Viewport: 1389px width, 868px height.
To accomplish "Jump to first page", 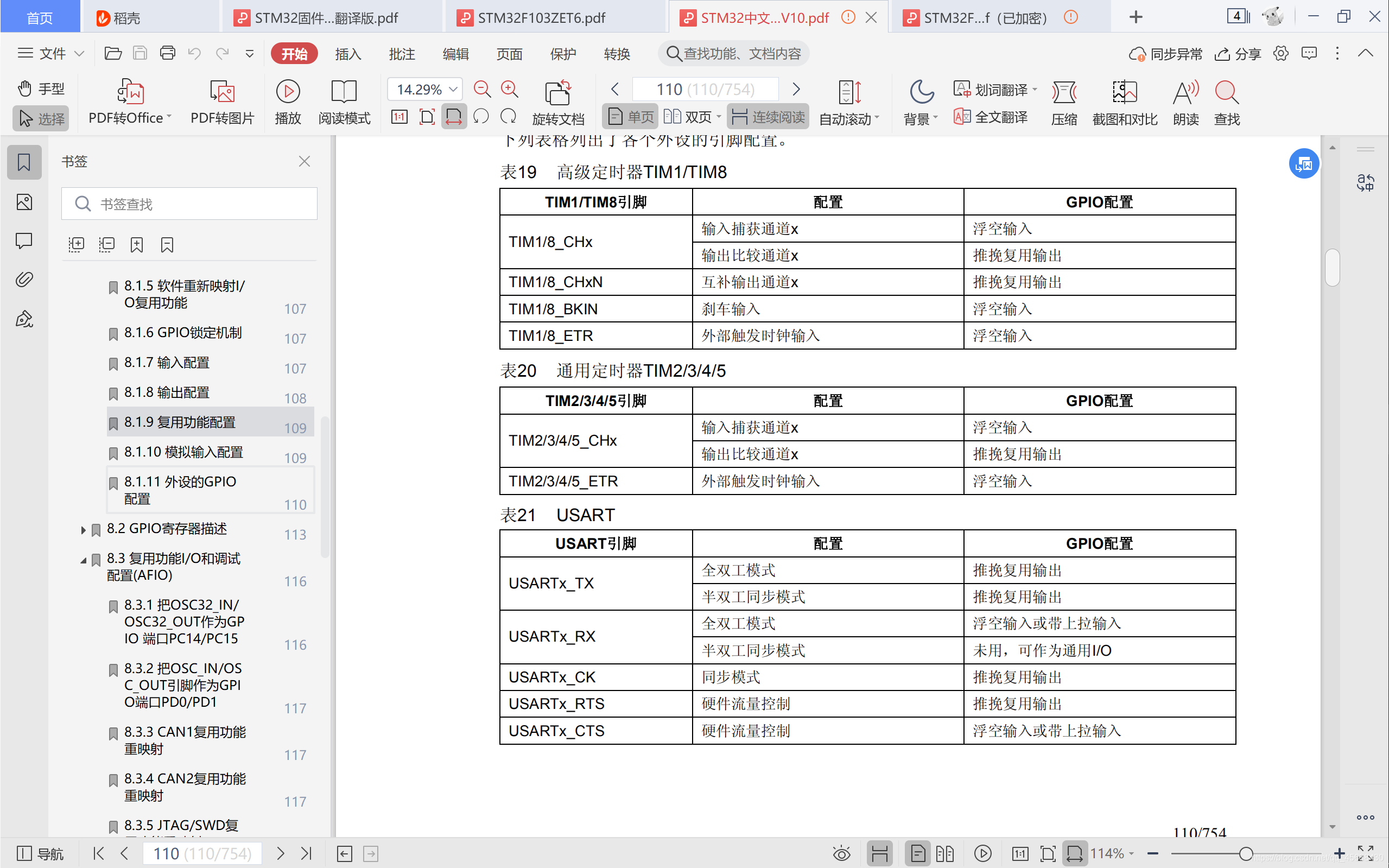I will coord(98,854).
